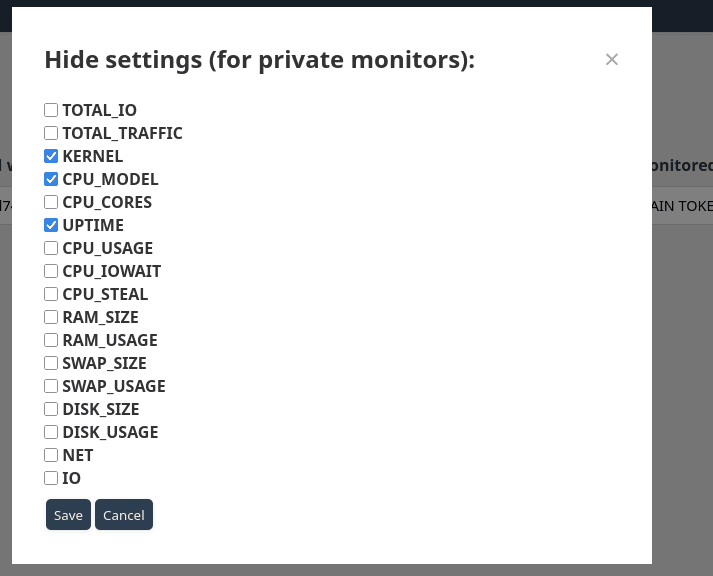Tick the RAM_USAGE checkbox
This screenshot has height=576, width=713.
coord(51,340)
